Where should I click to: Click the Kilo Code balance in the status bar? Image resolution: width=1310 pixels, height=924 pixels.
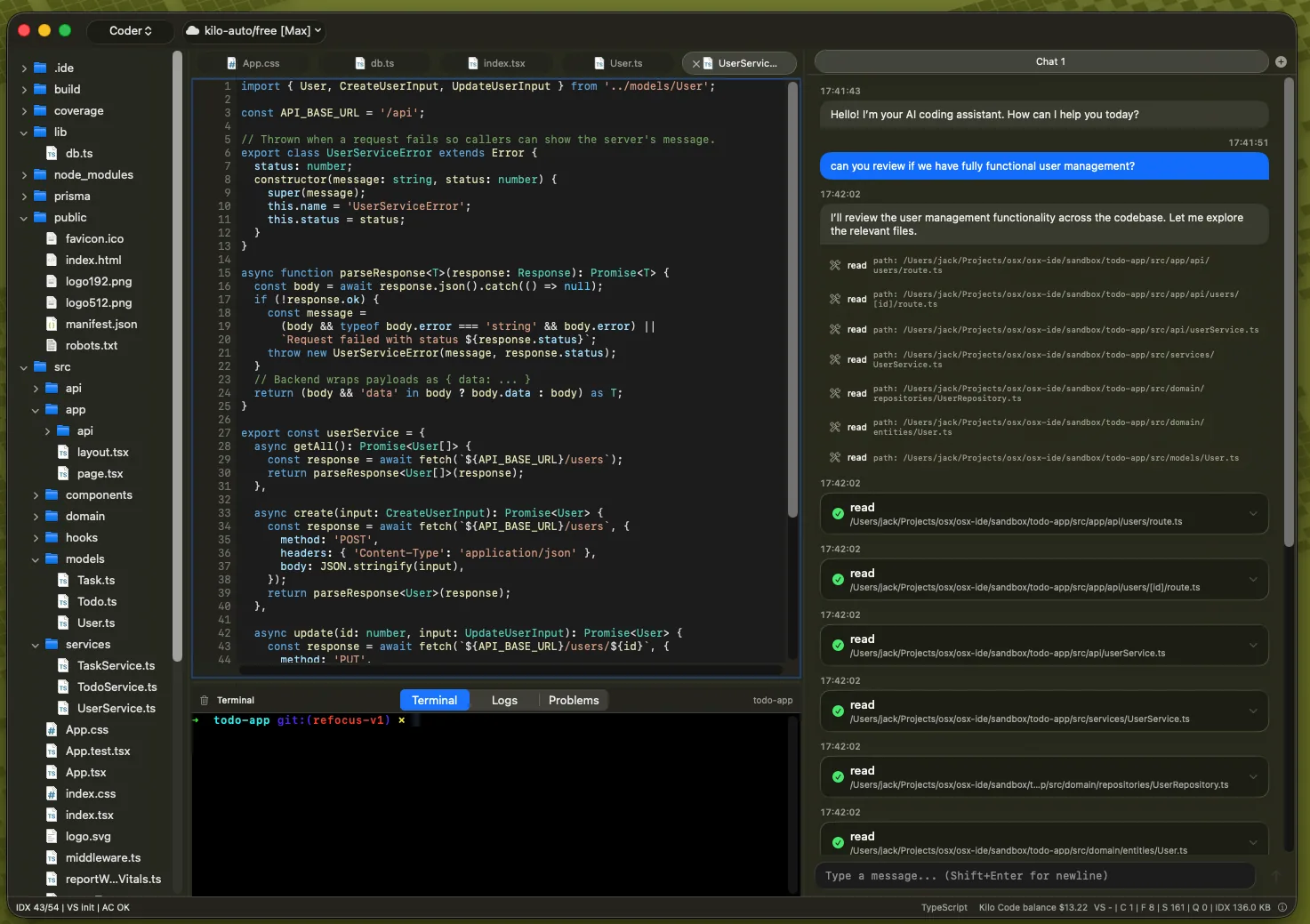(x=1033, y=908)
